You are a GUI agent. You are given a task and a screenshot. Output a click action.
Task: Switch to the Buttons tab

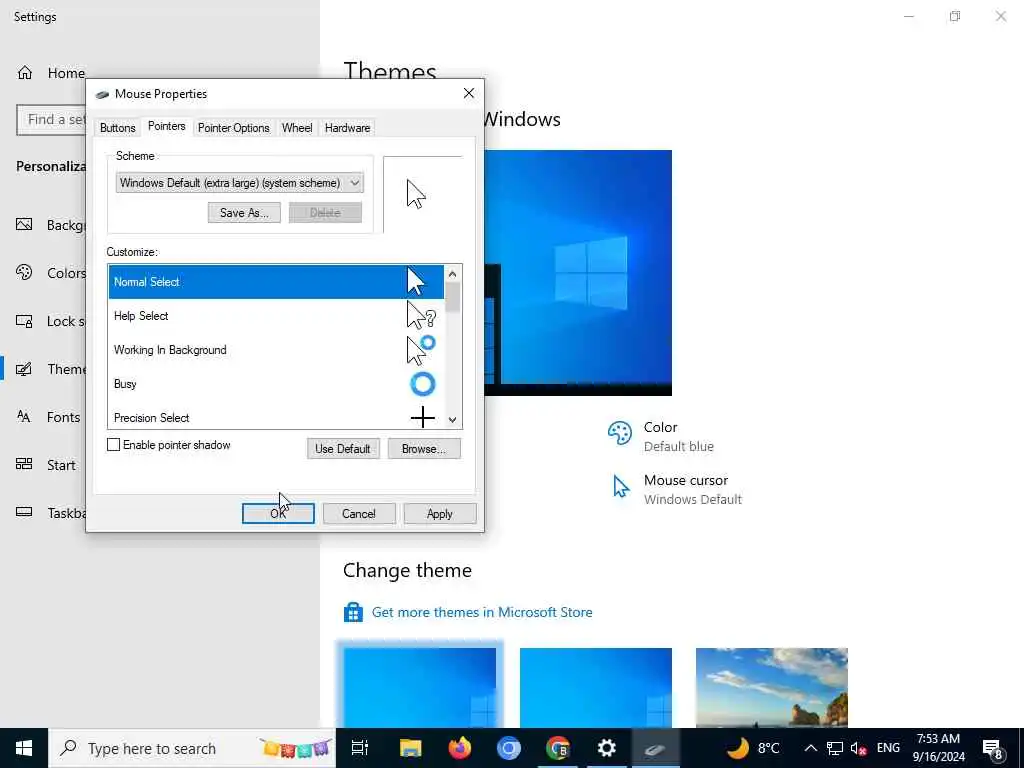118,128
